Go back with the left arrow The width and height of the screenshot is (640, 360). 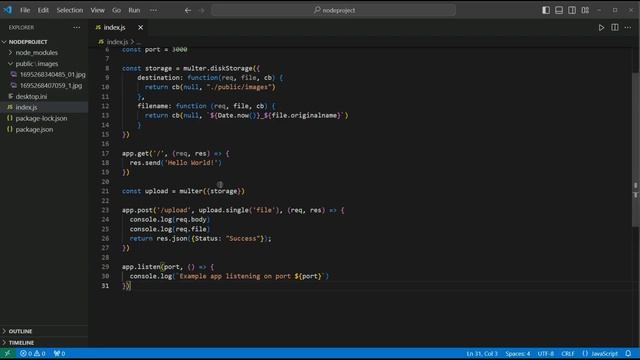[188, 11]
